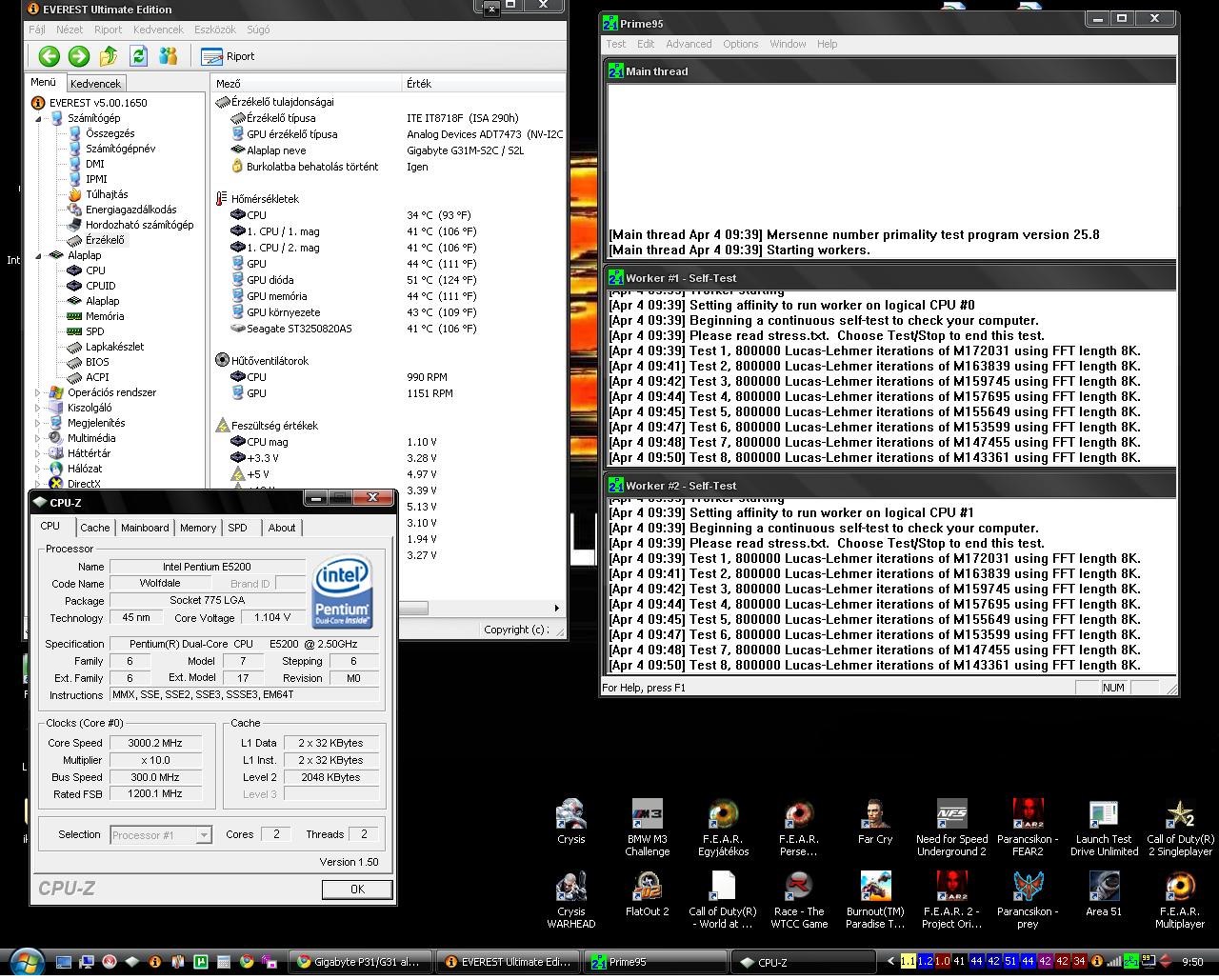Select the Crysis desktop icon
The width and height of the screenshot is (1219, 980).
click(x=571, y=822)
